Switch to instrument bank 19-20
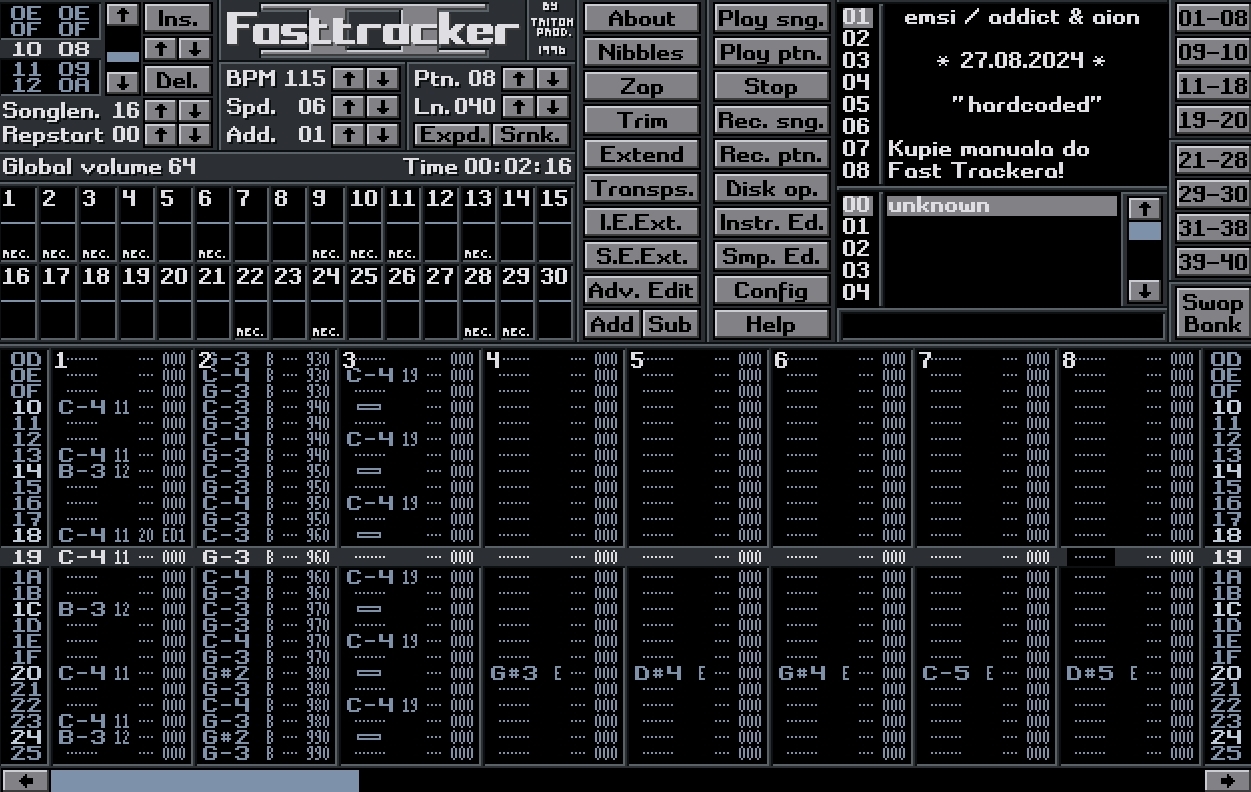Viewport: 1251px width, 792px height. click(x=1212, y=120)
